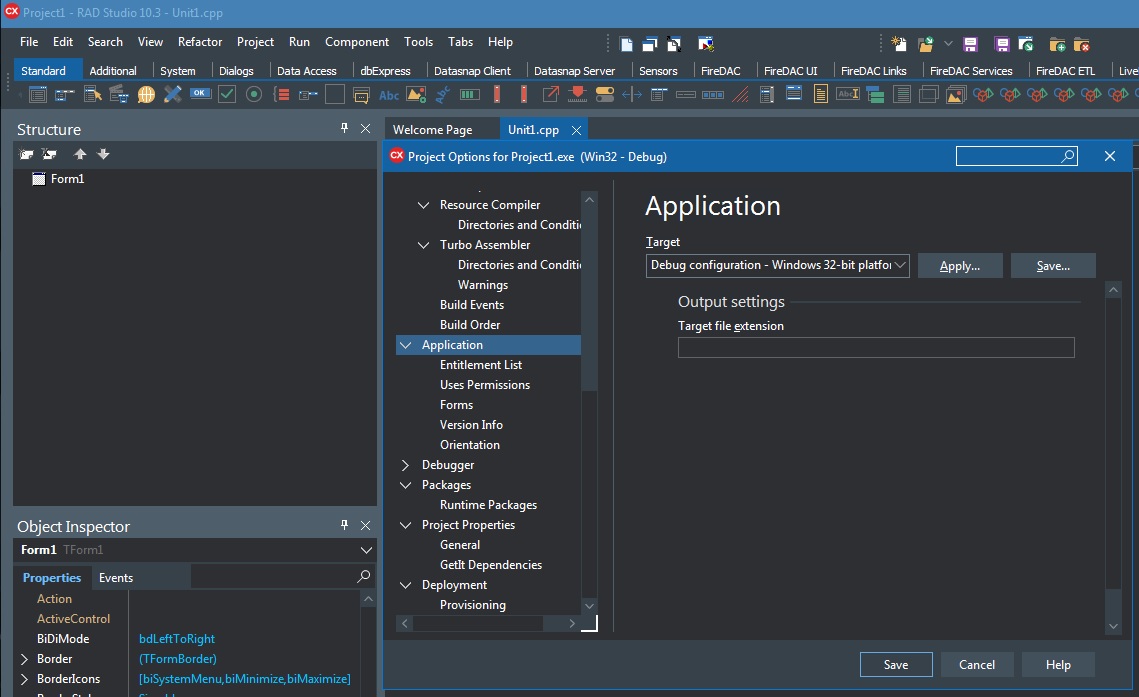The width and height of the screenshot is (1139, 697).
Task: Pin the Structure panel
Action: [x=344, y=129]
